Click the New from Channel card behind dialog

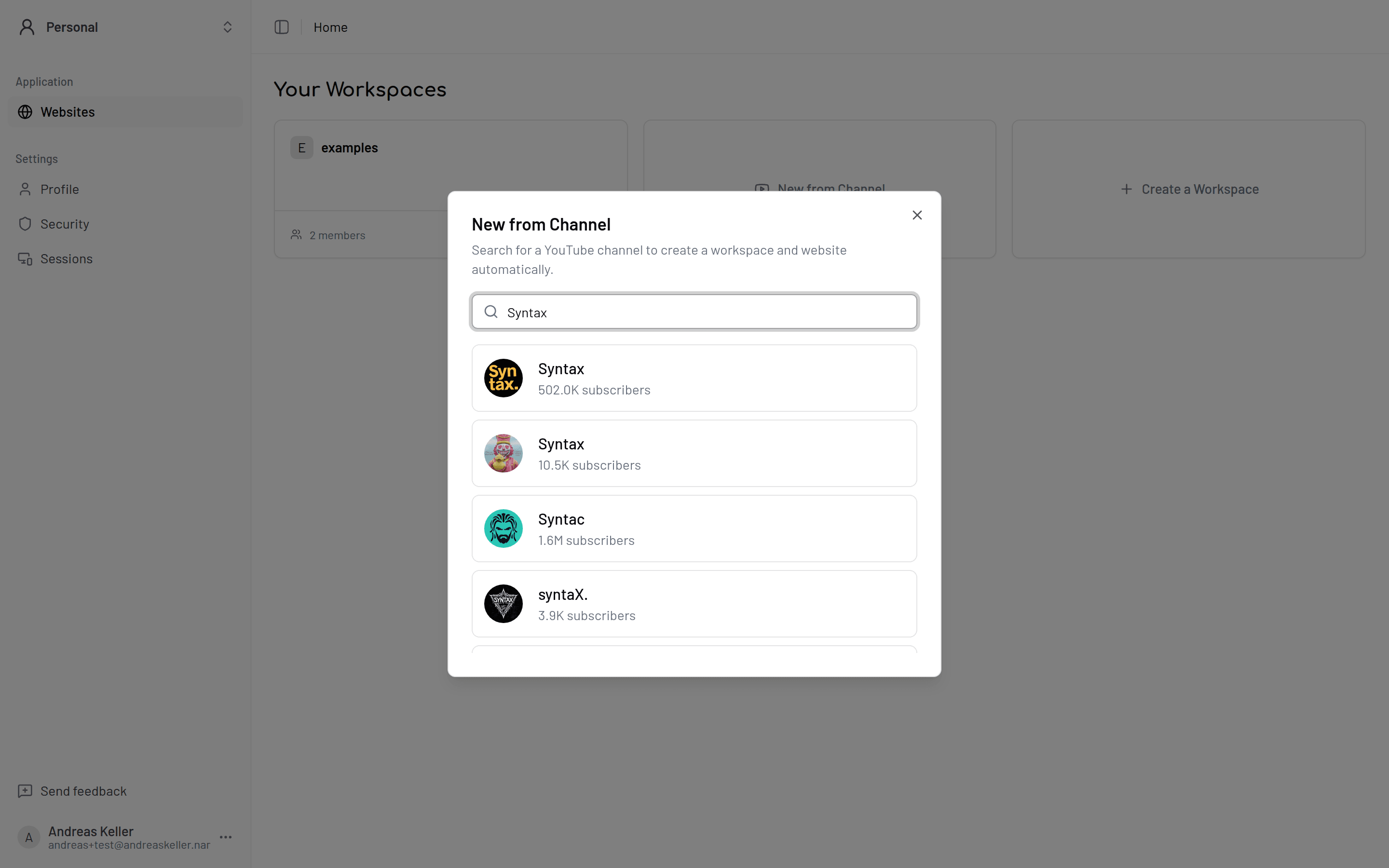819,189
